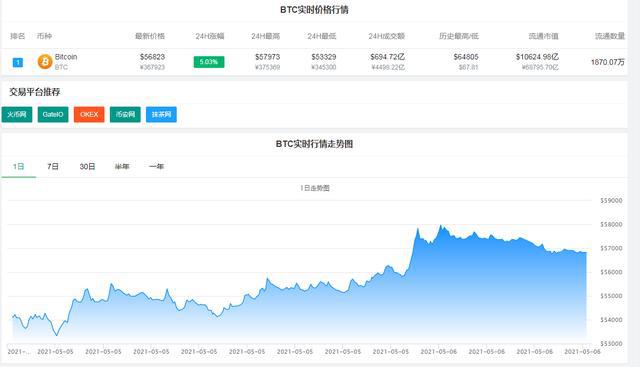Switch to the 30日 chart tab
This screenshot has height=367, width=640.
(x=87, y=167)
